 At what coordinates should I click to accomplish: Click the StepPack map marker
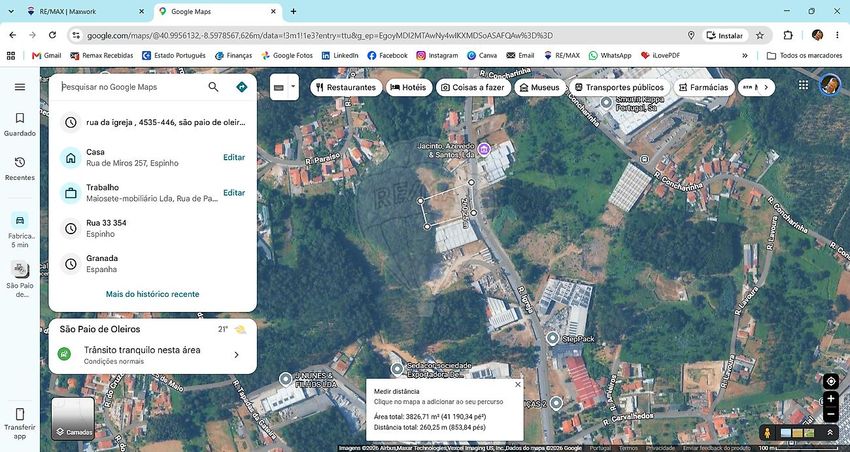click(x=552, y=339)
